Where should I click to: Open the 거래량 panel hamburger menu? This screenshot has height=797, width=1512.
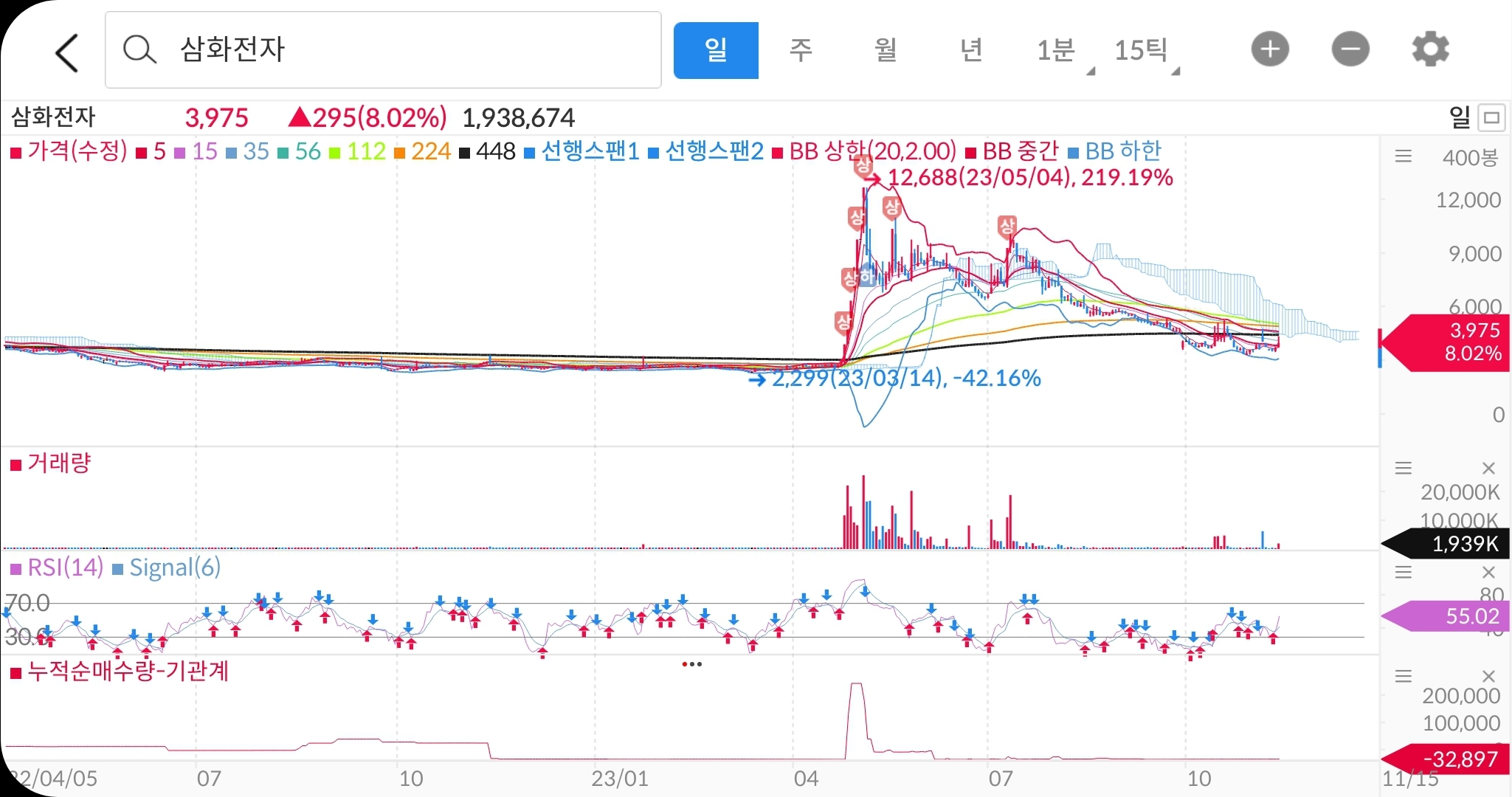tap(1404, 468)
